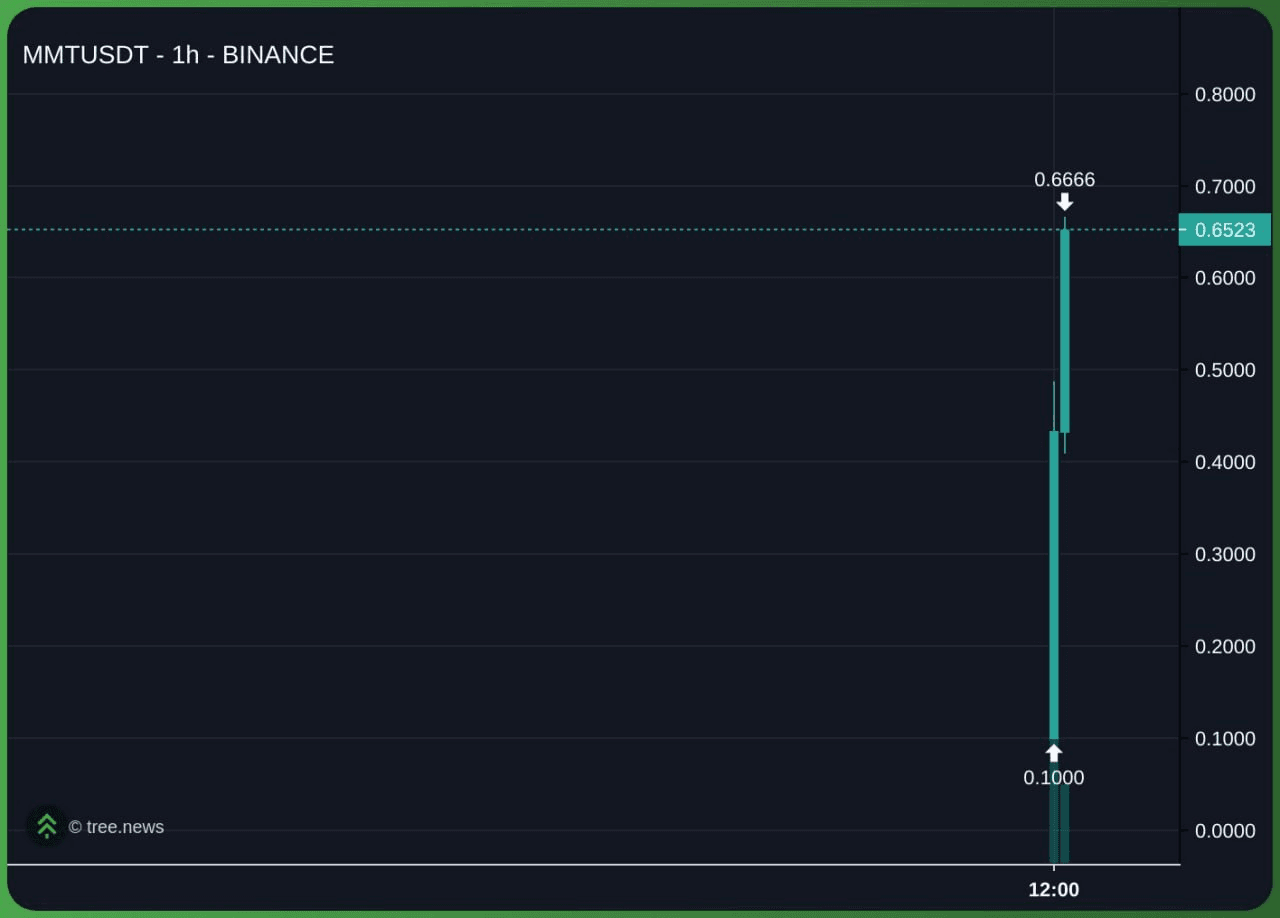Viewport: 1280px width, 918px height.
Task: Click the 0.5000 price axis label
Action: pyautogui.click(x=1225, y=370)
